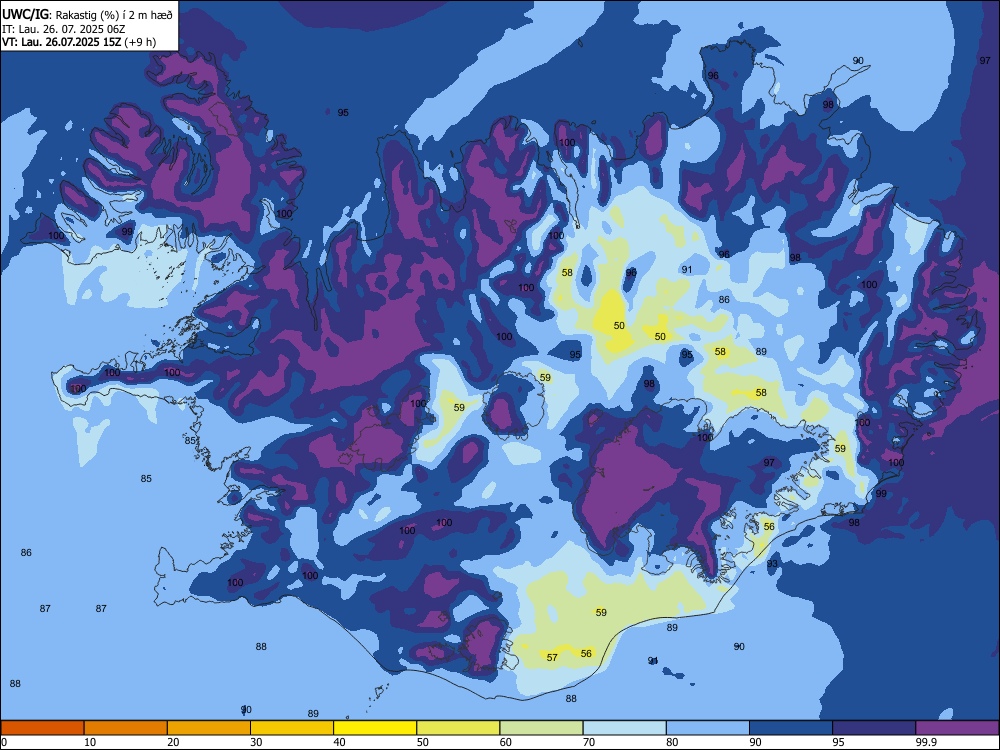The height and width of the screenshot is (750, 1000).
Task: Pick the dark blue 90–95 legend swatch
Action: 791,728
